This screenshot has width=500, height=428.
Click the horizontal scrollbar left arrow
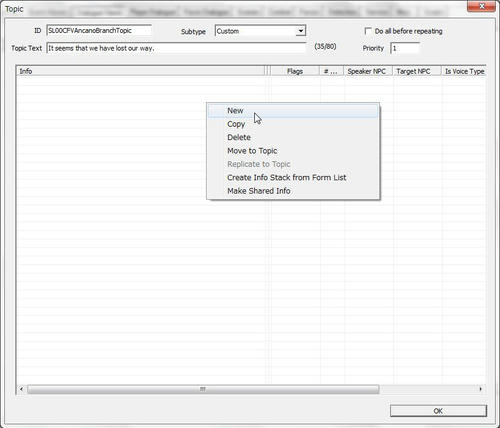point(22,389)
